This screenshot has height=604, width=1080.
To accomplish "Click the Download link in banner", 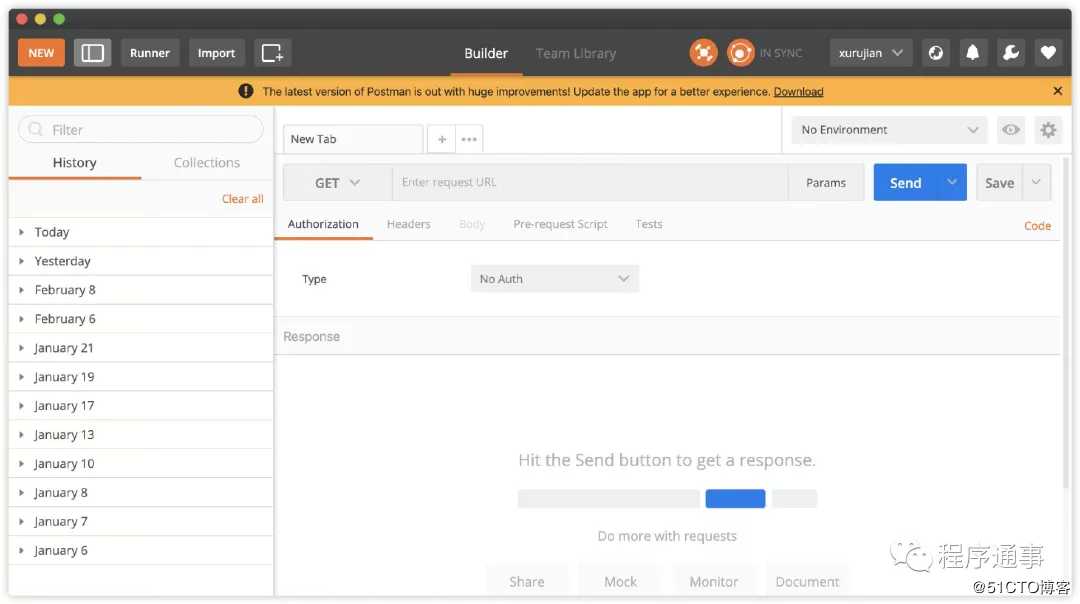I will point(798,91).
